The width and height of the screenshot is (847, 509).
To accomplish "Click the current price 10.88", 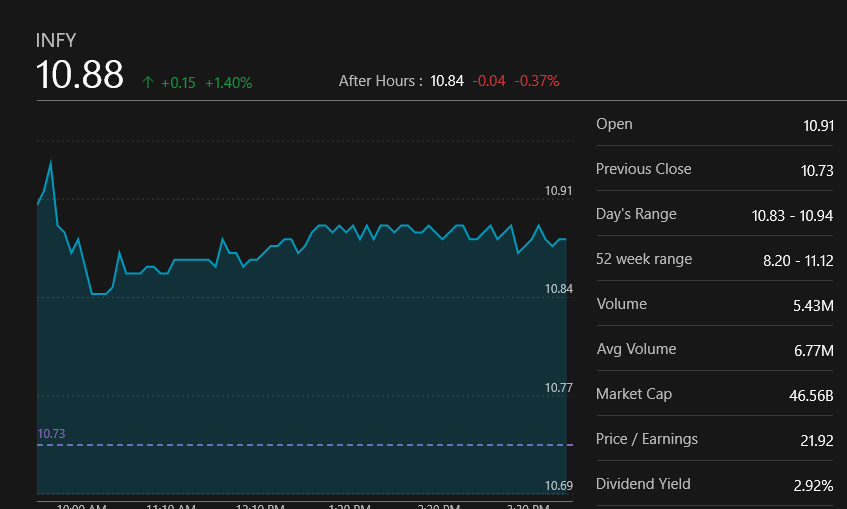I will coord(80,76).
